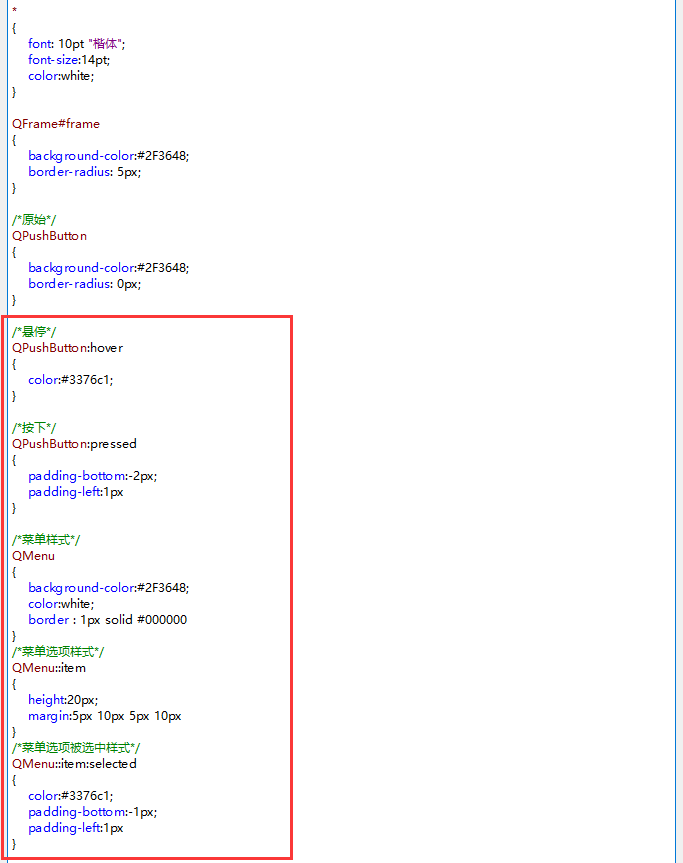
Task: Click the QPushButton:pressed selector
Action: pyautogui.click(x=74, y=444)
